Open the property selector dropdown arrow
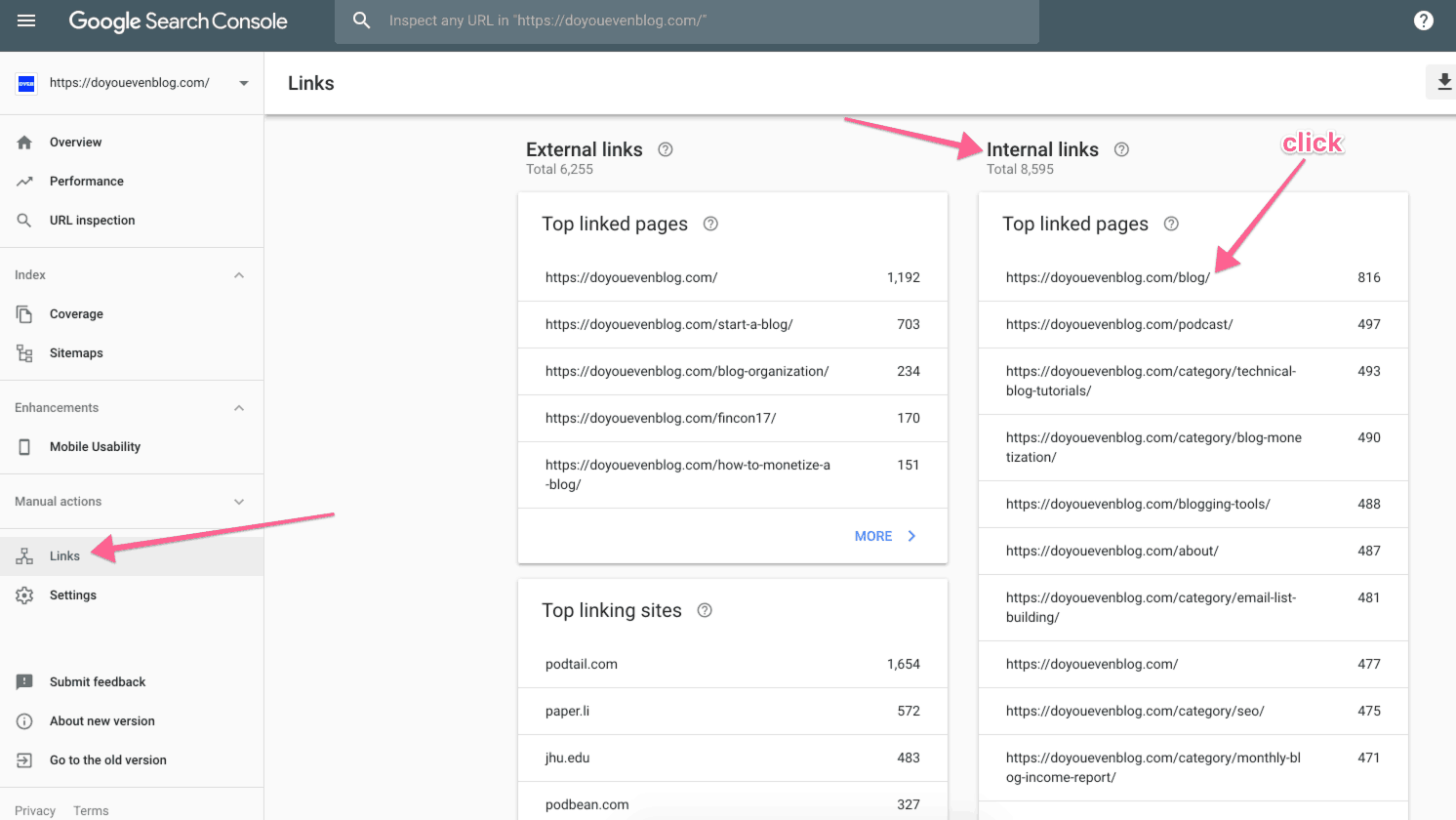The image size is (1456, 820). click(243, 83)
